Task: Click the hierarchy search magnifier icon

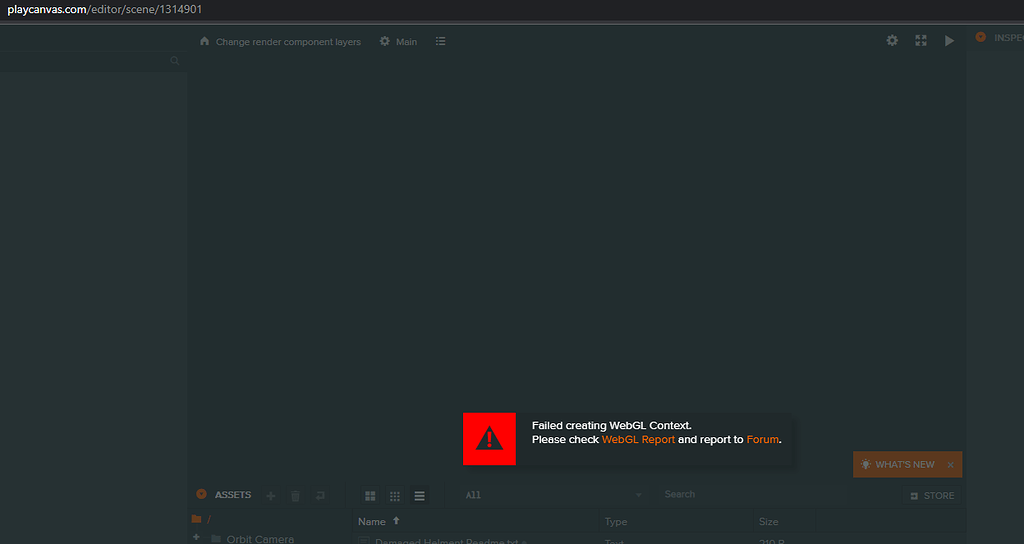Action: click(x=174, y=61)
